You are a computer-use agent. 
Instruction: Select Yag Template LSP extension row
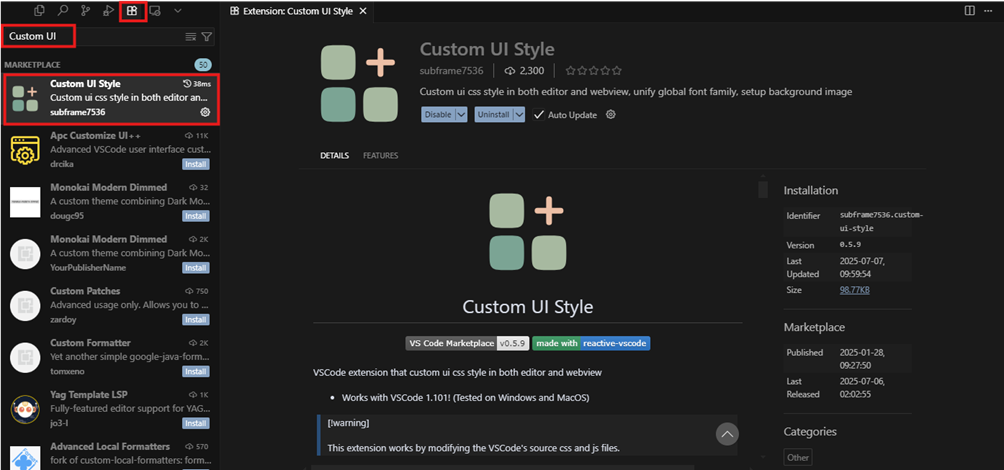tap(109, 409)
